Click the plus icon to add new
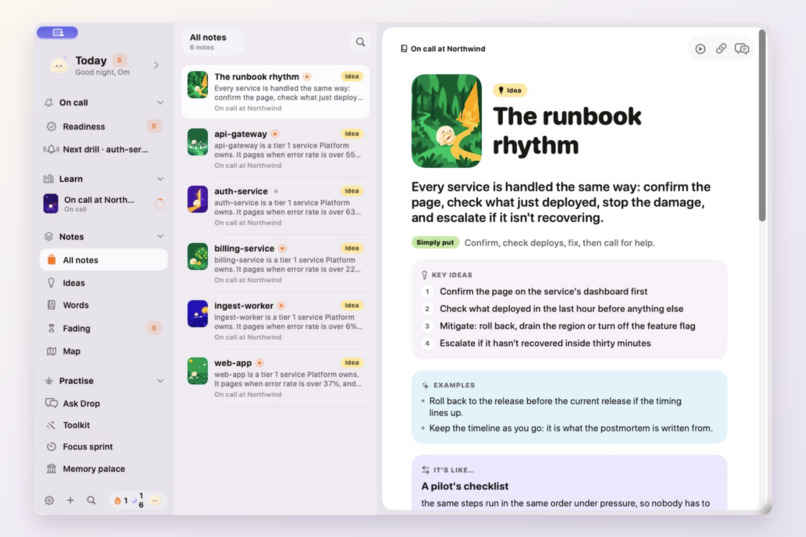The height and width of the screenshot is (537, 806). click(x=70, y=500)
